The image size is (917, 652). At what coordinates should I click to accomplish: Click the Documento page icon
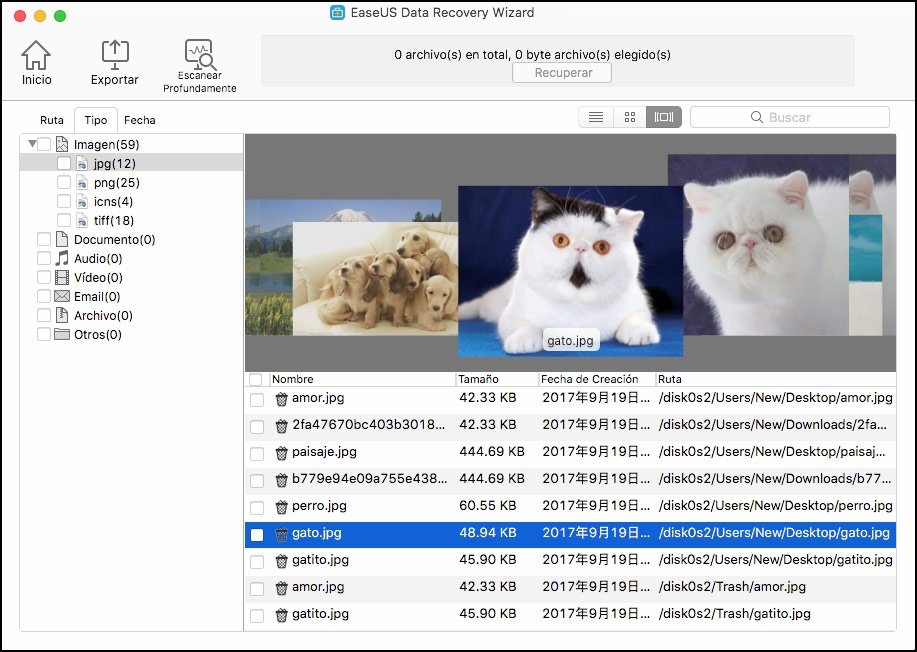62,239
